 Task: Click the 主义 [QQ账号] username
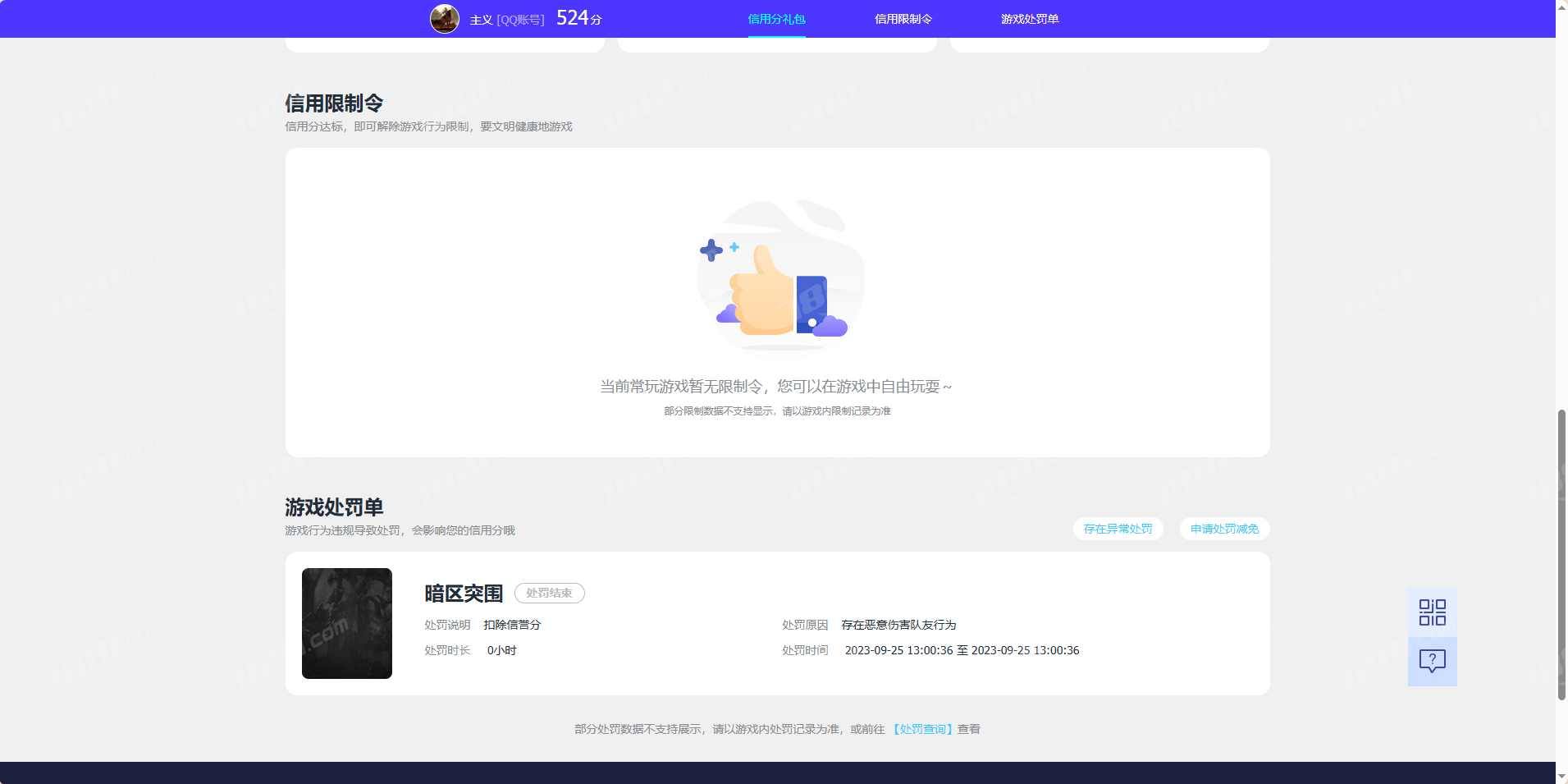507,20
